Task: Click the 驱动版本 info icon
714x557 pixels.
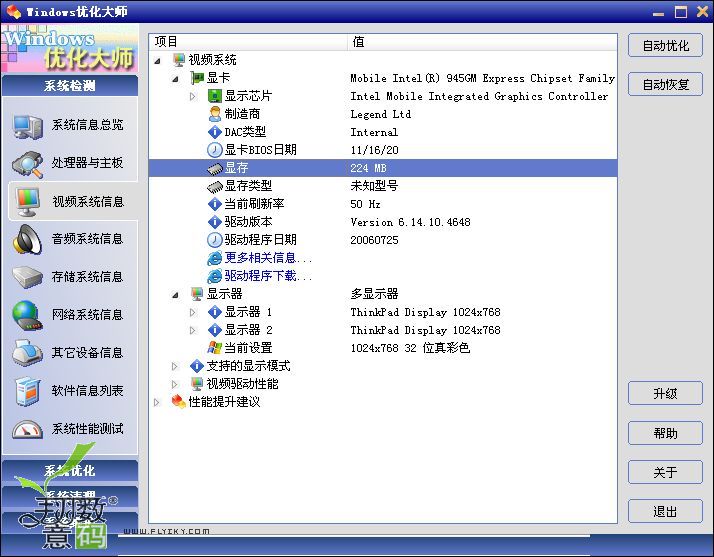Action: [x=214, y=222]
